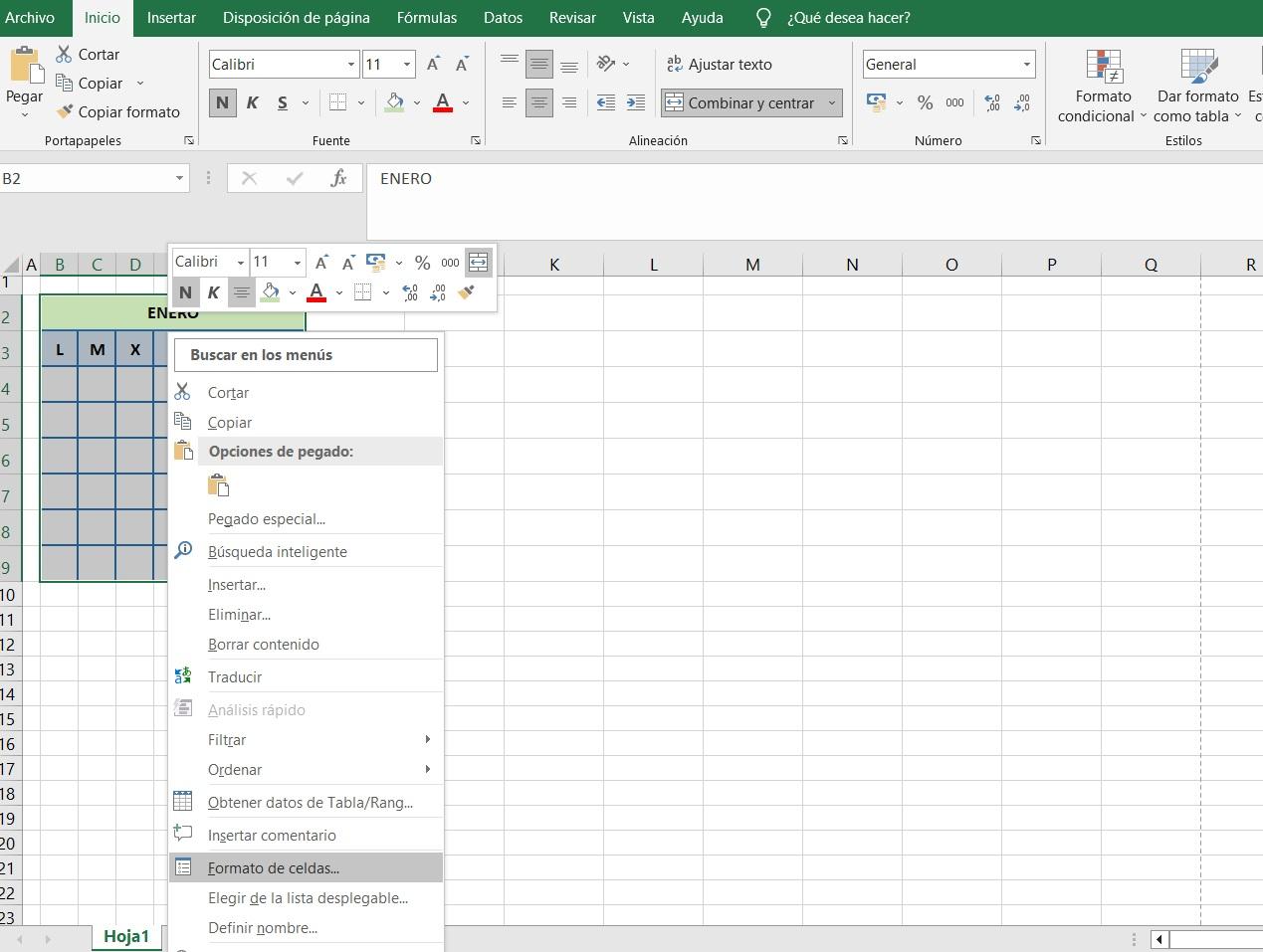This screenshot has width=1263, height=952.
Task: Select column header M
Action: click(752, 265)
